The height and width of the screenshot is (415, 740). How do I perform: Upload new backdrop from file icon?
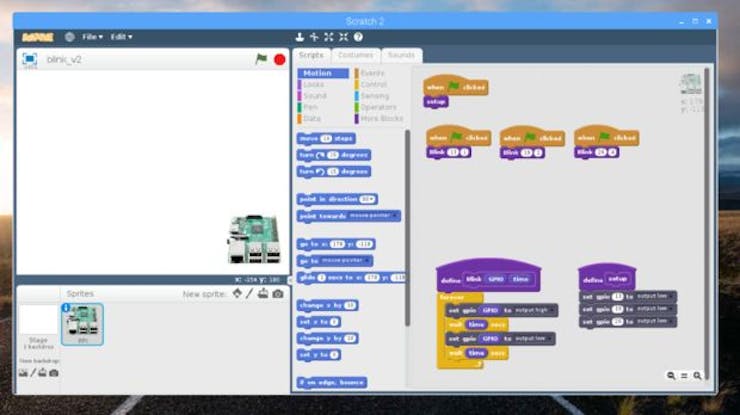pyautogui.click(x=42, y=373)
